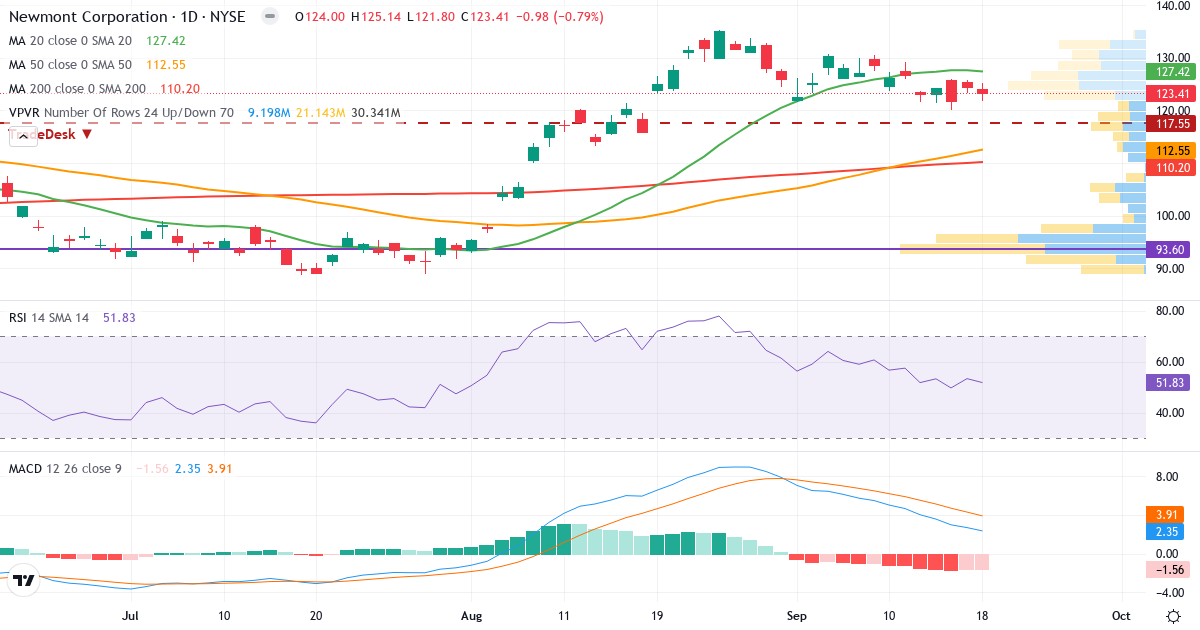Click the green 127.42 price axis label
The image size is (1200, 630).
(1171, 72)
